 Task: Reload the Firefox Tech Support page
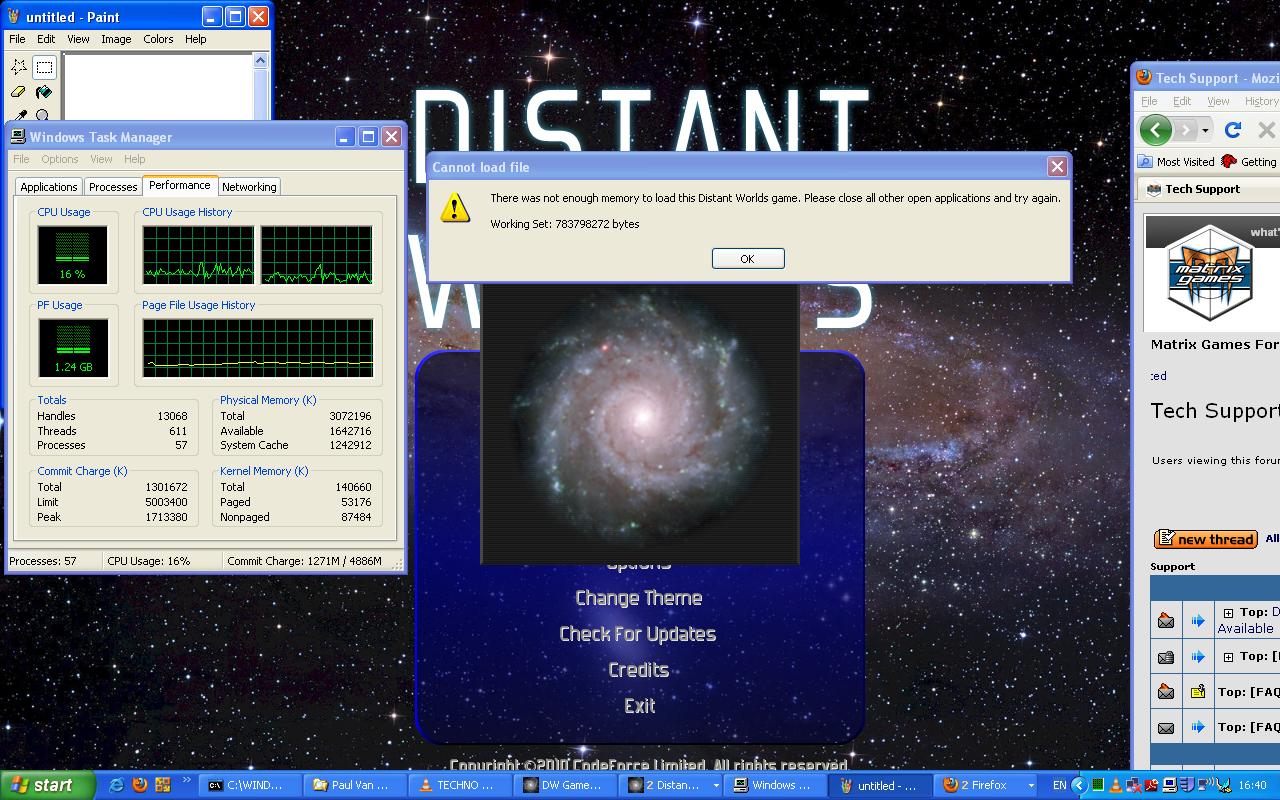1233,130
